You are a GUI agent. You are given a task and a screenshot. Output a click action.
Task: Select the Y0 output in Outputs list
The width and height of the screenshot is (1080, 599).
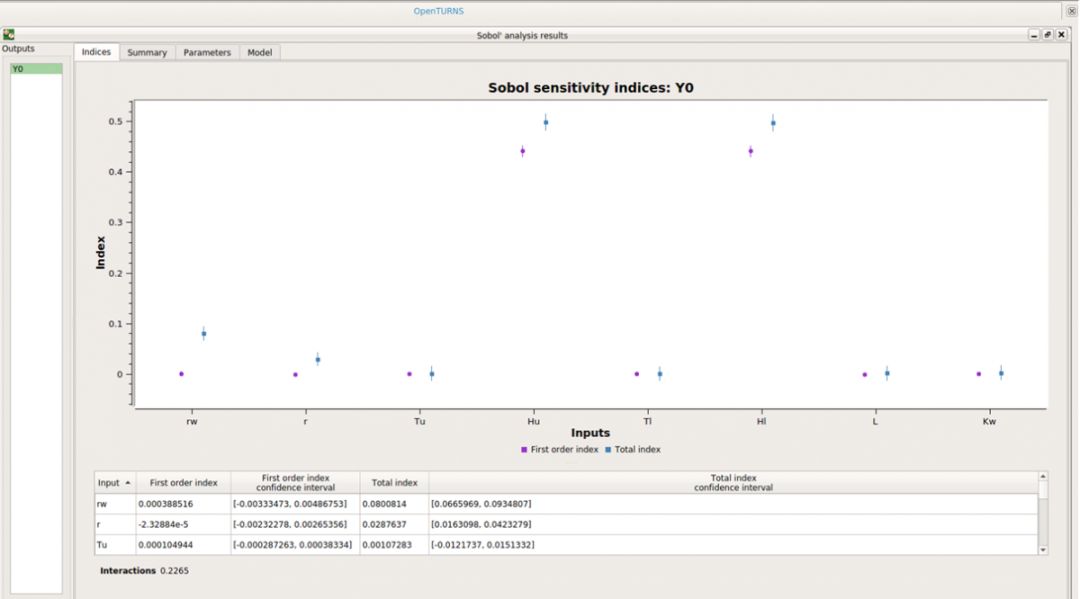click(x=36, y=69)
